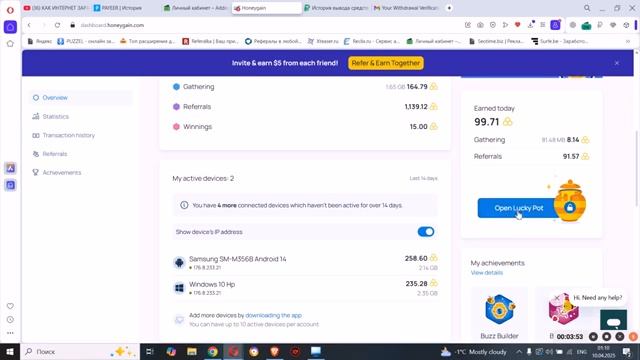Open the Opera sidebar three-dots settings

pyautogui.click(x=10, y=333)
